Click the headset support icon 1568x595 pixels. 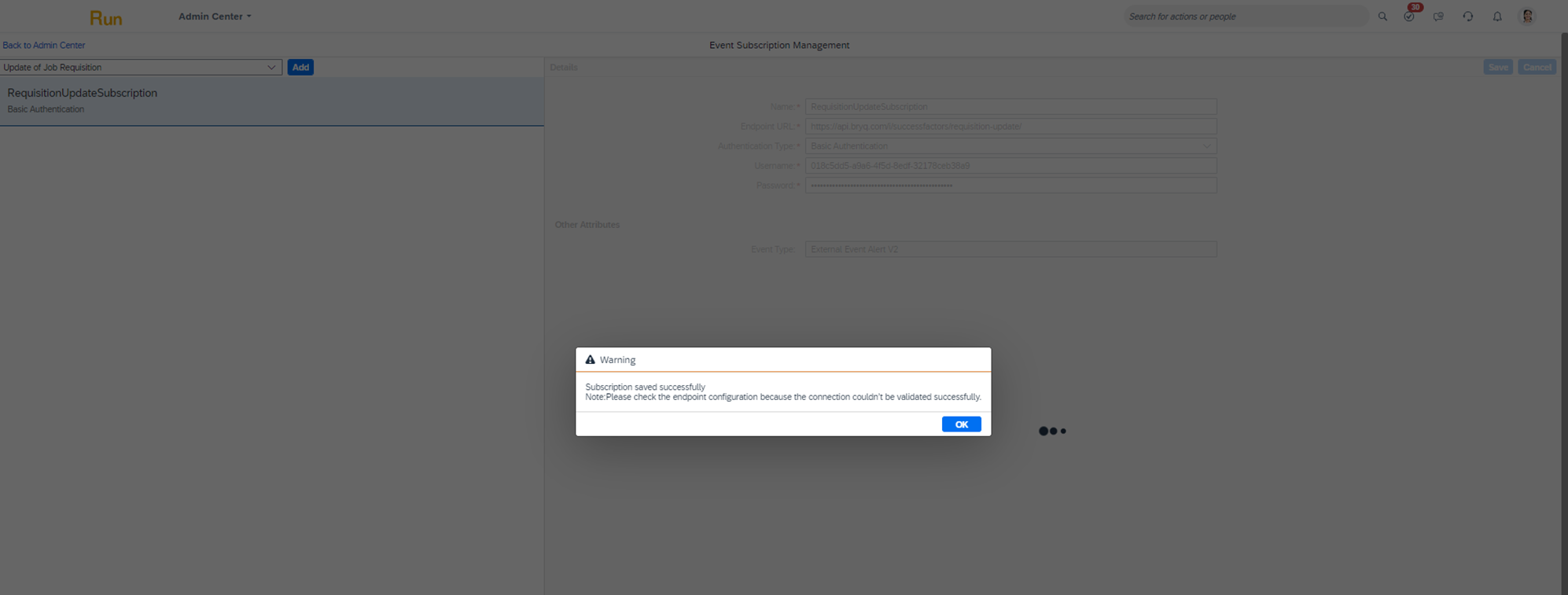pos(1467,17)
